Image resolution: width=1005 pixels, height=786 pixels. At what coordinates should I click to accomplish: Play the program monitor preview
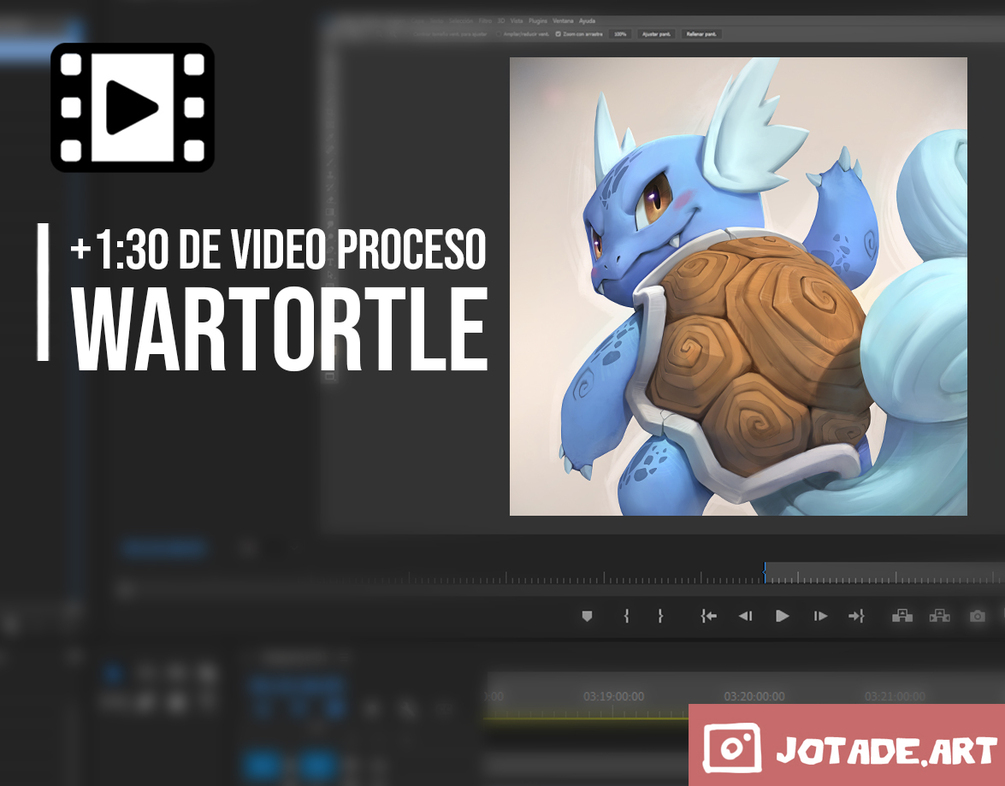(782, 616)
